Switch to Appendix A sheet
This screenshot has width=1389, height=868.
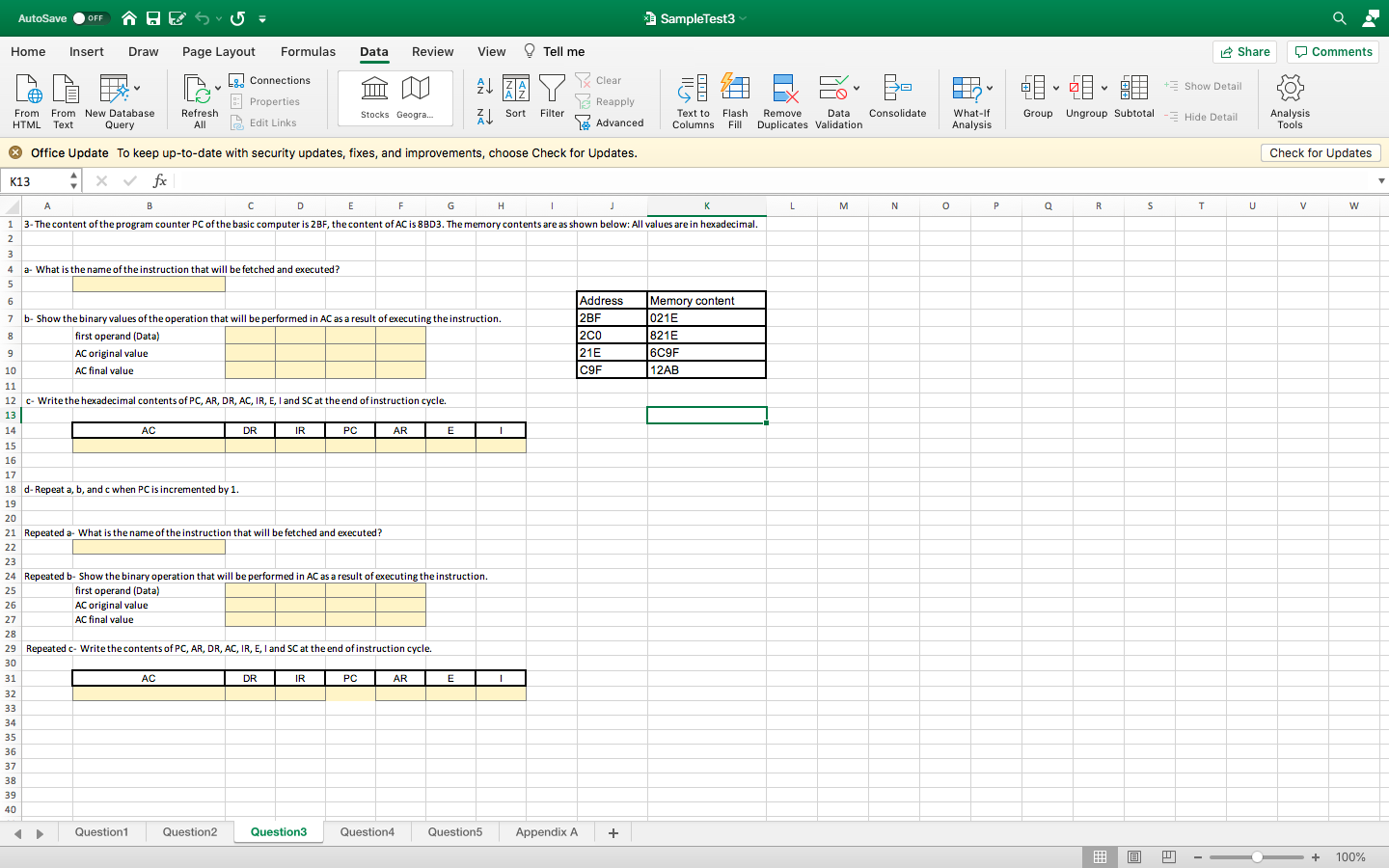click(547, 831)
